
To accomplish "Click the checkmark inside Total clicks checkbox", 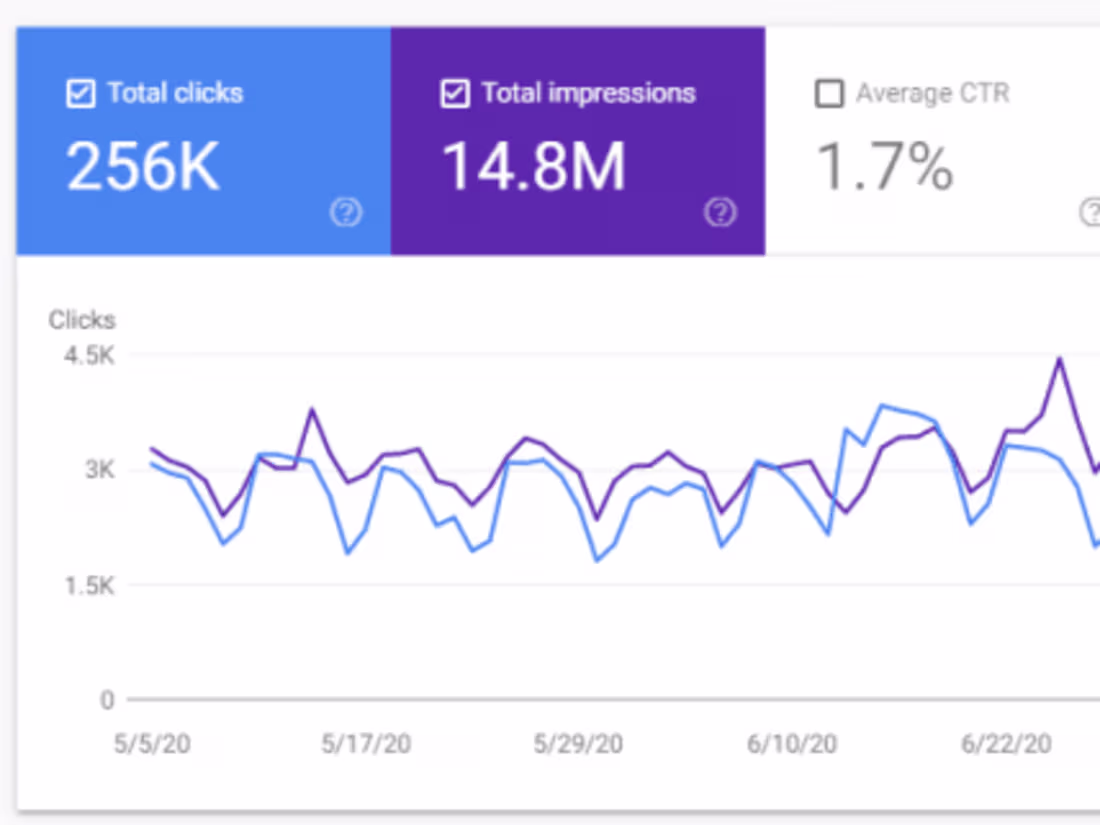I will pos(79,93).
